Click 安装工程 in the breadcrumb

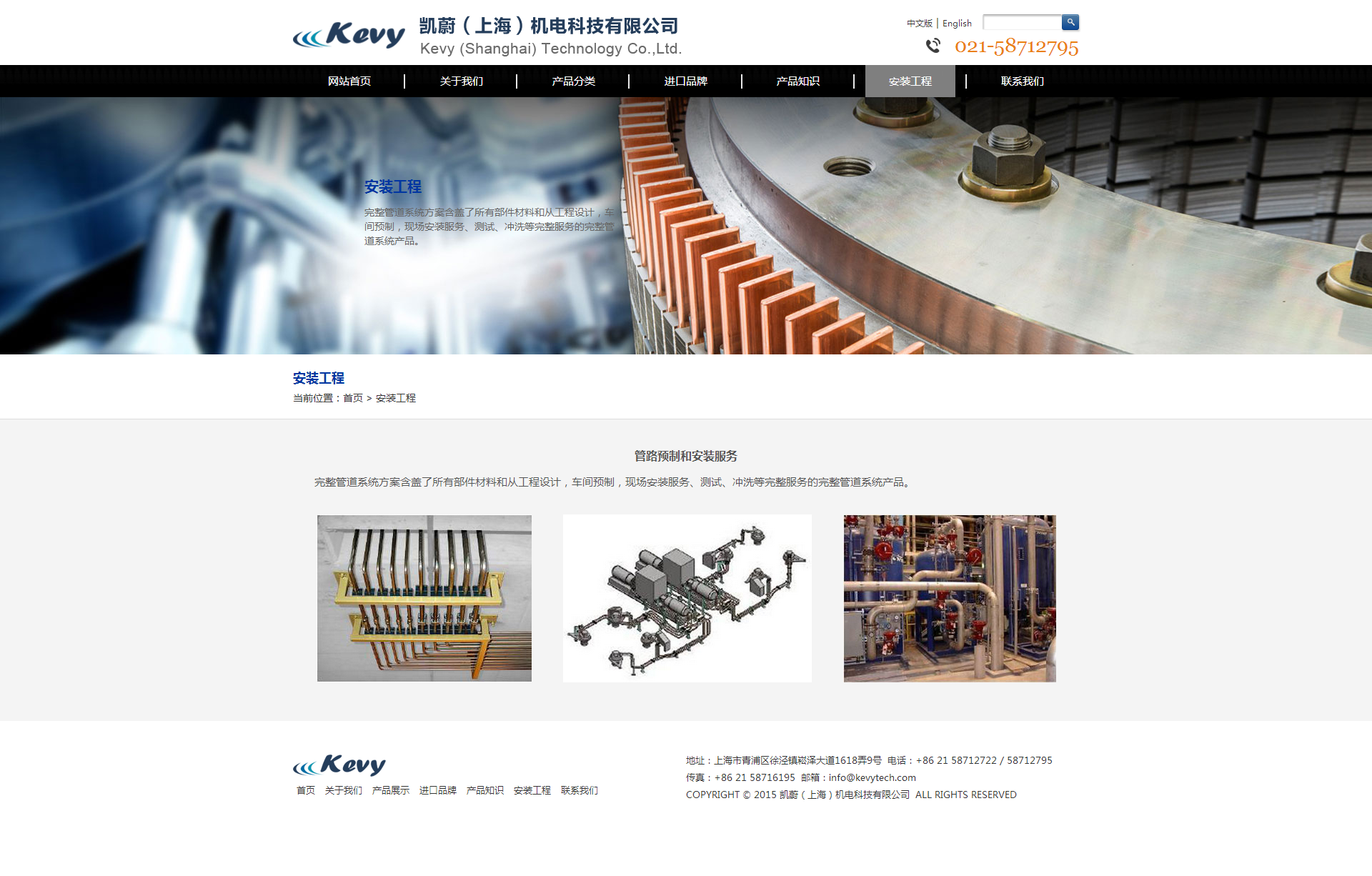tap(396, 398)
